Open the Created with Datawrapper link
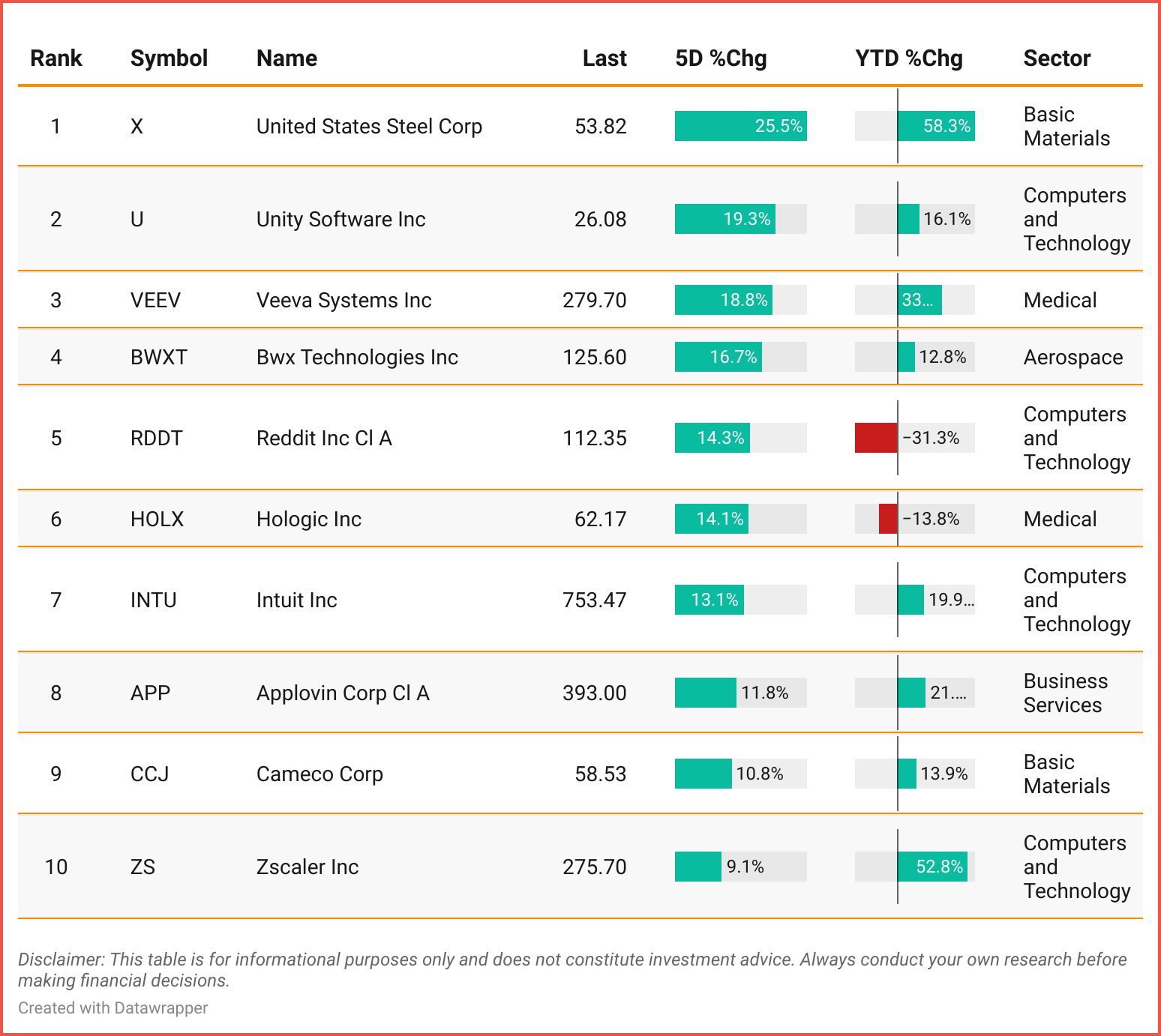1161x1036 pixels. [113, 1008]
